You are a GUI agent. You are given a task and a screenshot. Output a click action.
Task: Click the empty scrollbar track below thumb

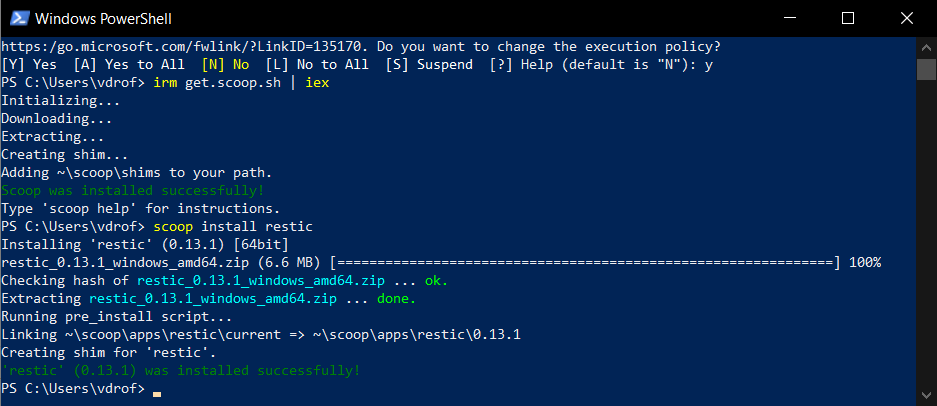pos(926,233)
